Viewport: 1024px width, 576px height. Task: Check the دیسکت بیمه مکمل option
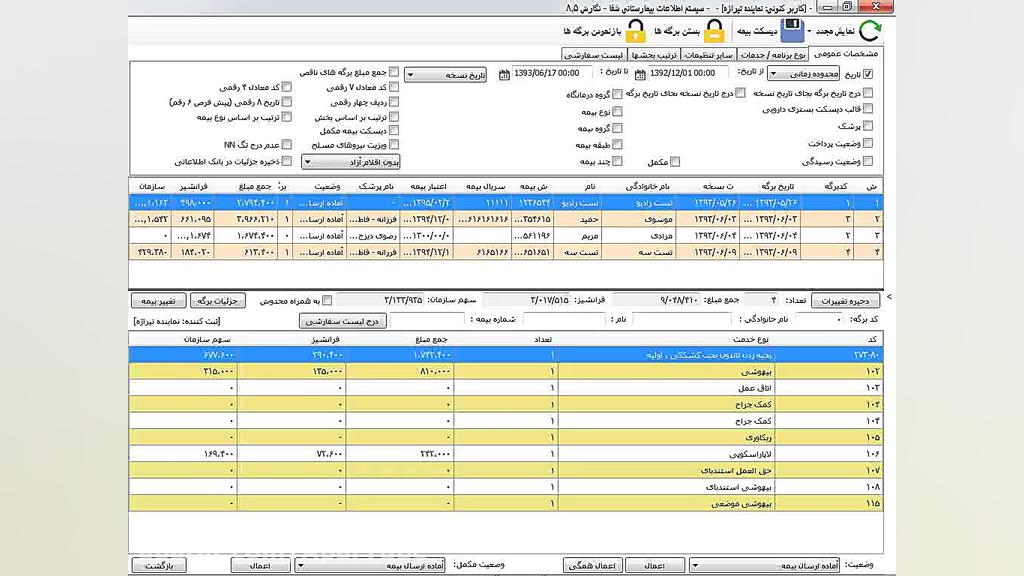[x=394, y=130]
